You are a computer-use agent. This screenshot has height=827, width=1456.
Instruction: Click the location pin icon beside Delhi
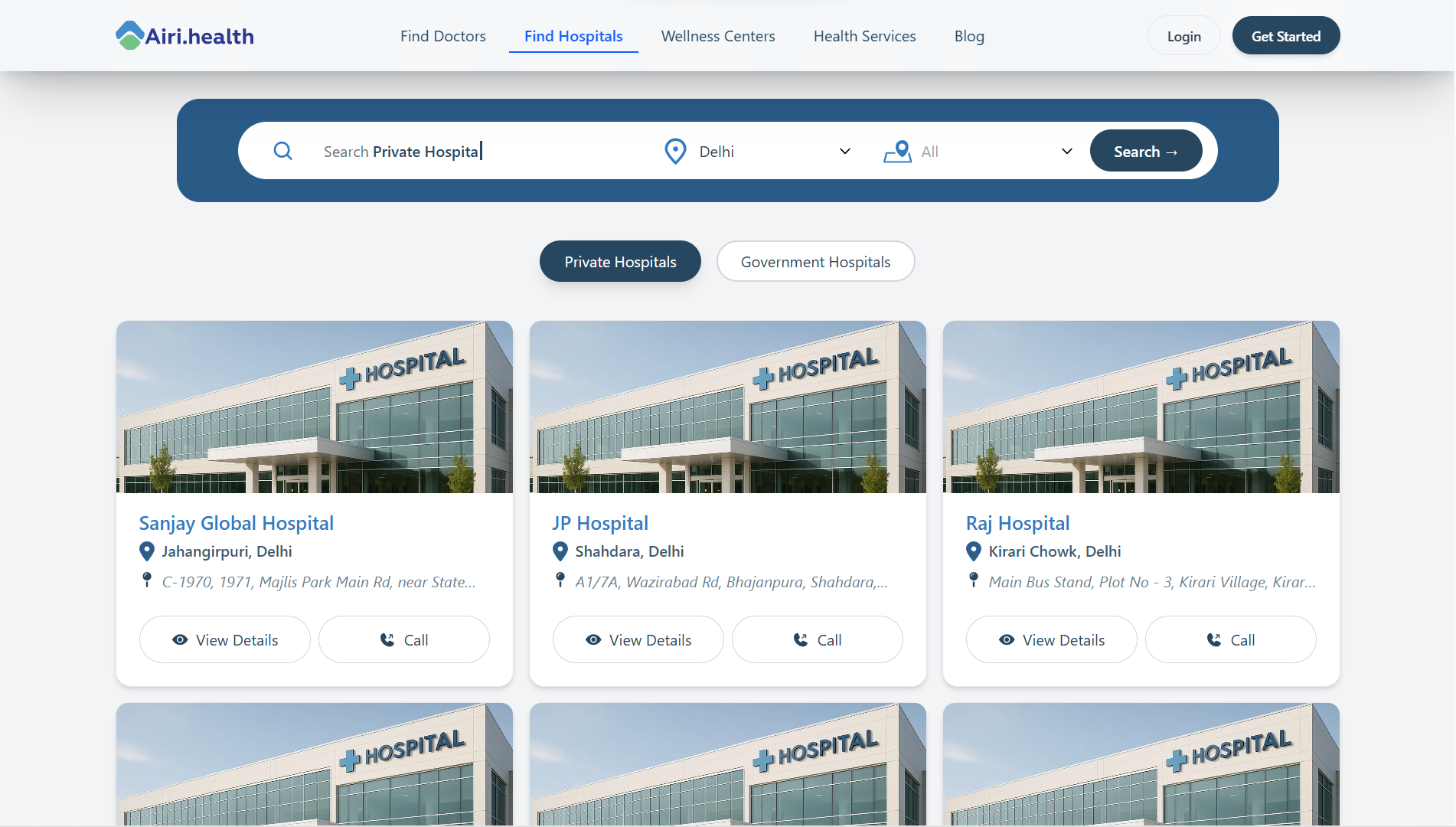[x=675, y=151]
